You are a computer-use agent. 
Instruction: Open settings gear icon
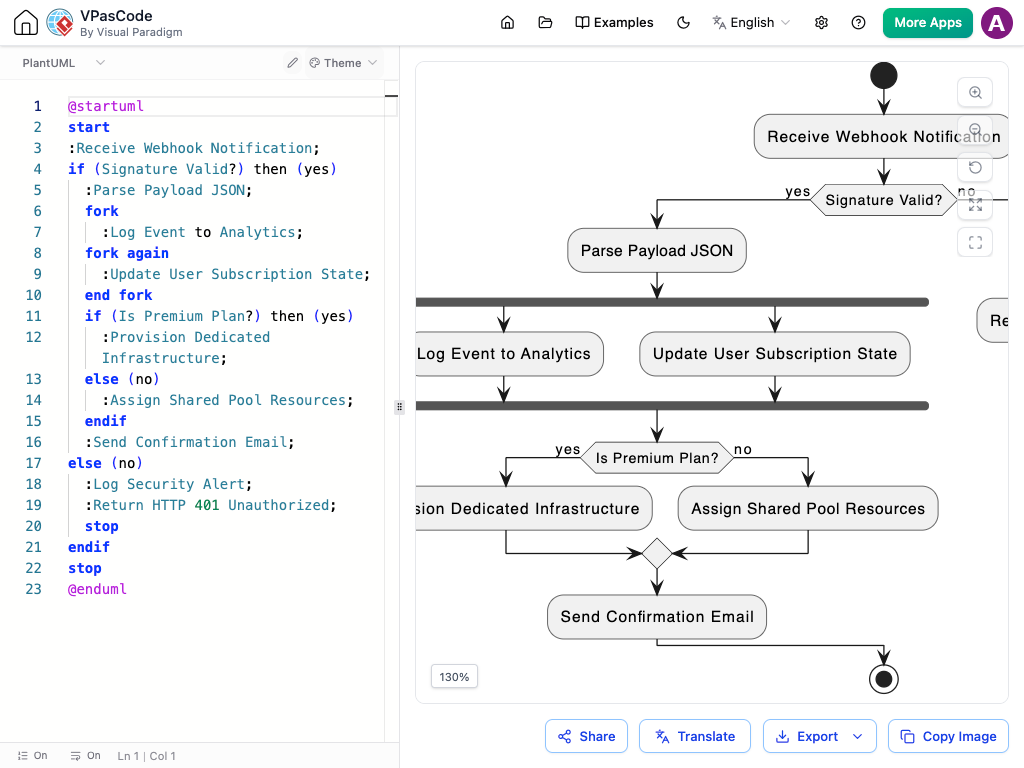822,23
